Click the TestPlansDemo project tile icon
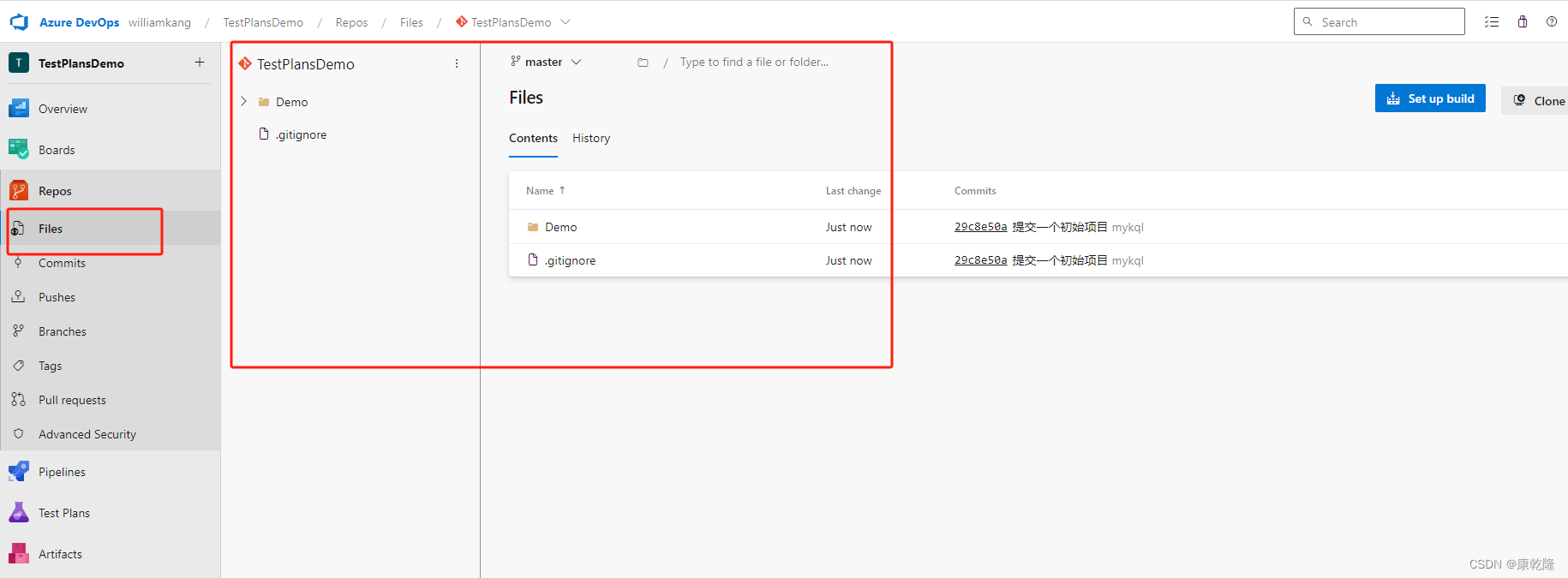This screenshot has height=578, width=1568. (x=19, y=63)
